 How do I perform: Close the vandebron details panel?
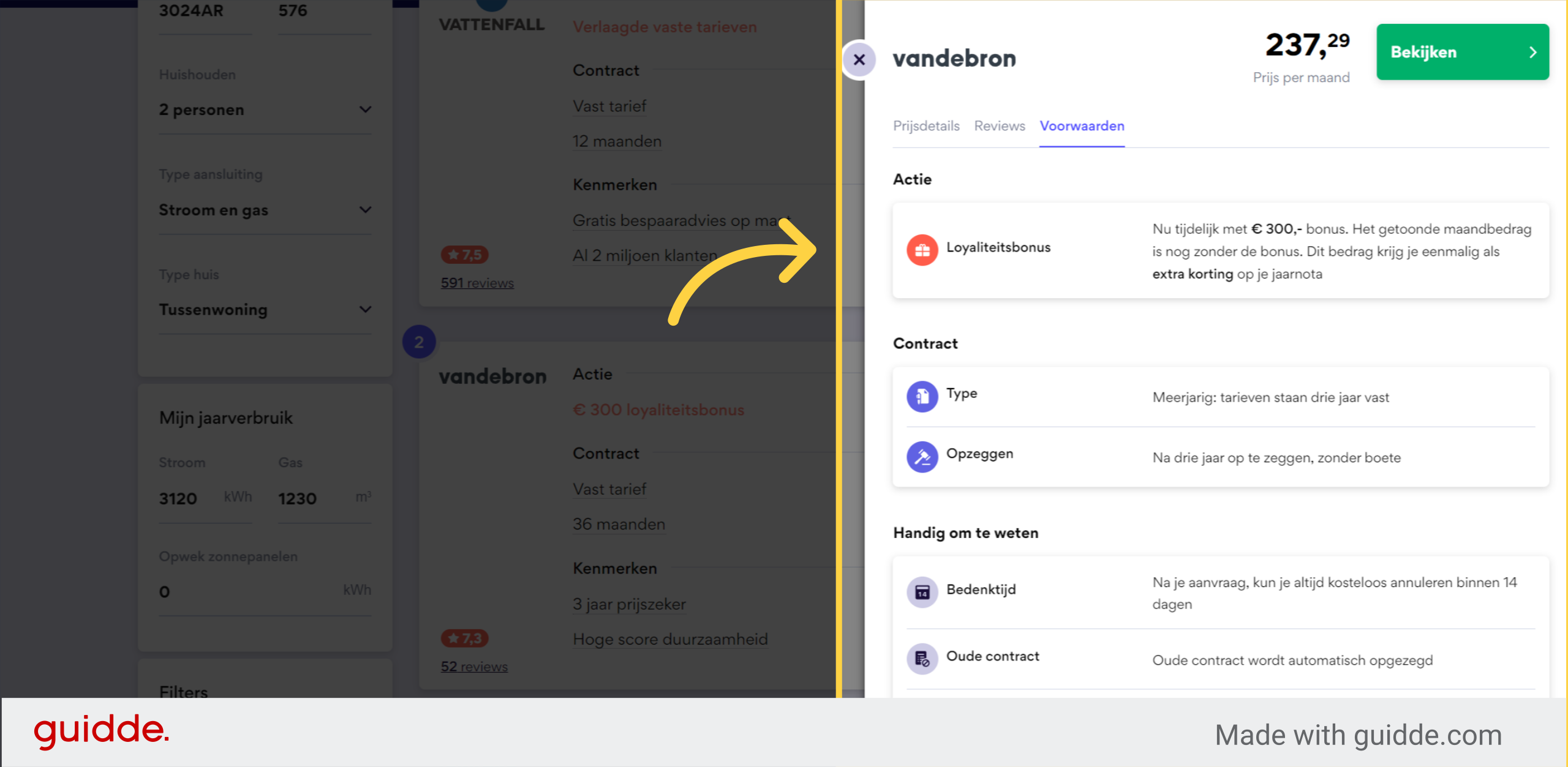pyautogui.click(x=859, y=59)
